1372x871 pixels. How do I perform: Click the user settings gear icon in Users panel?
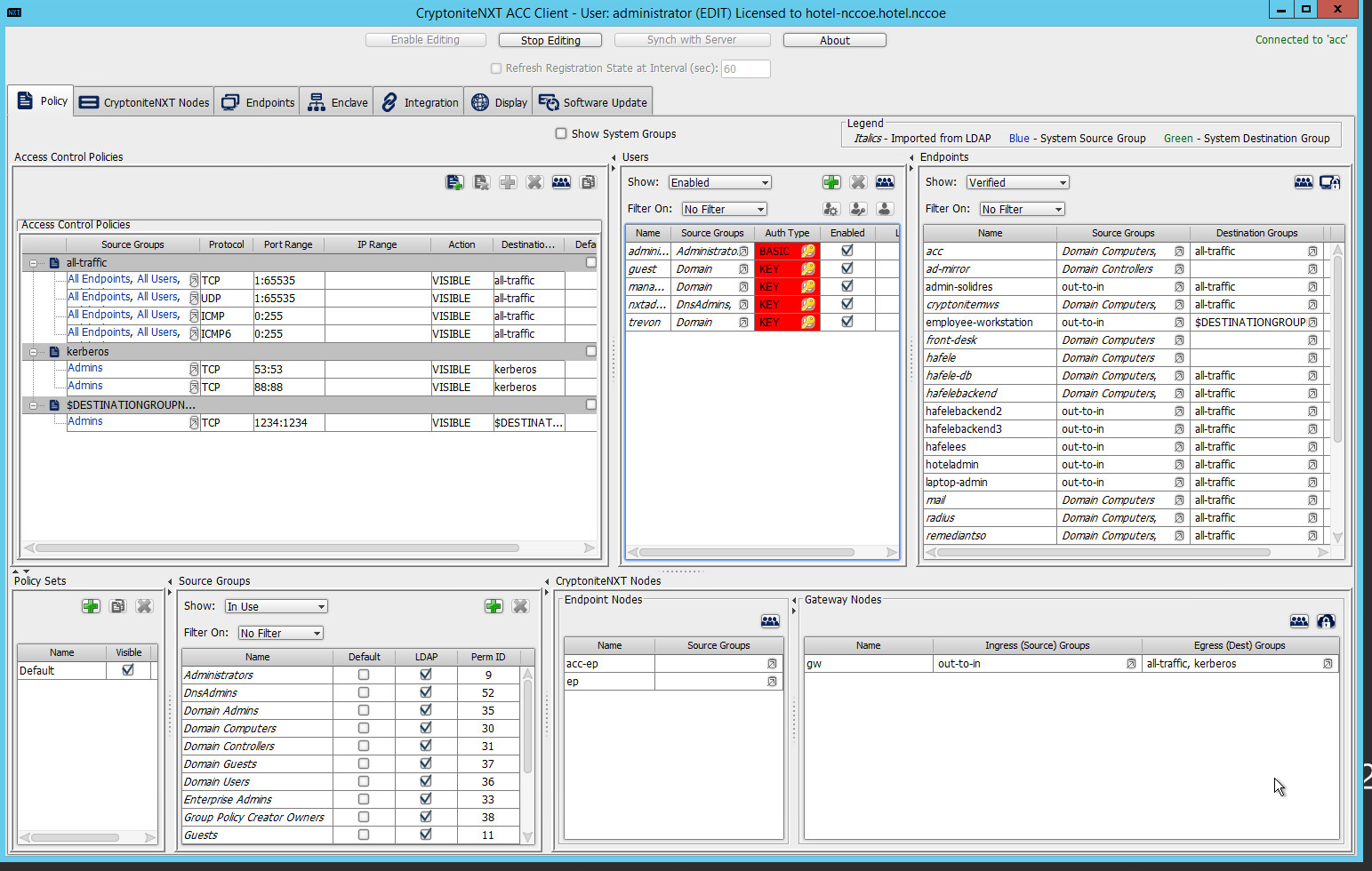831,209
